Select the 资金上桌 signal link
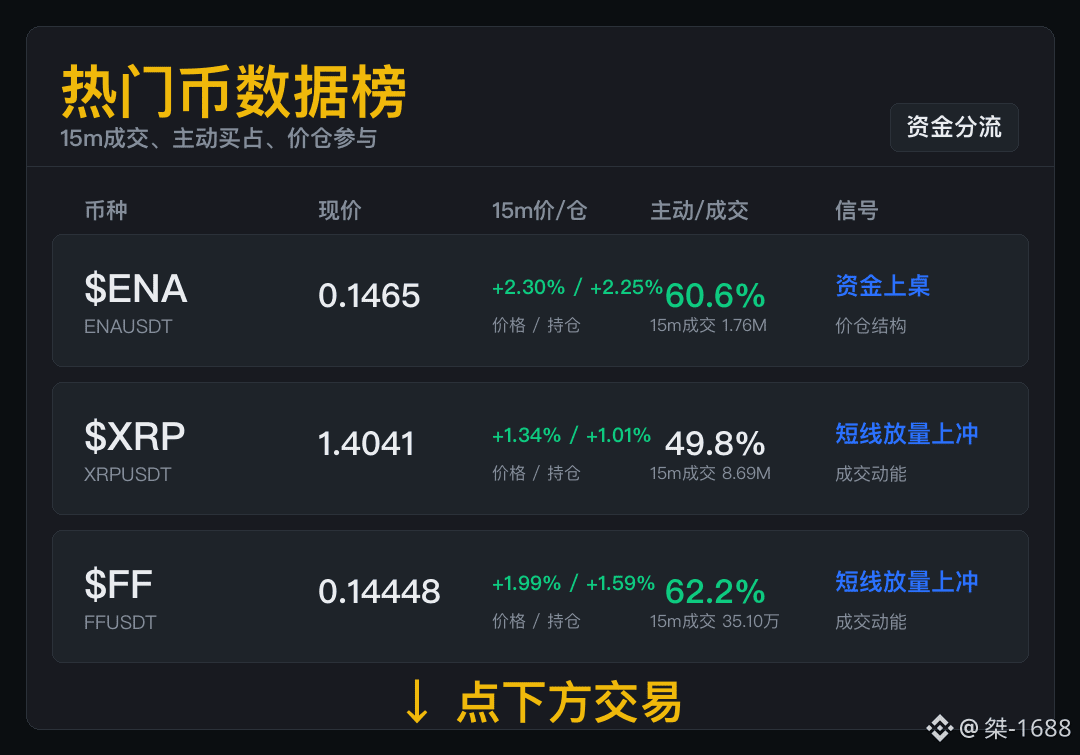The image size is (1080, 755). tap(882, 286)
